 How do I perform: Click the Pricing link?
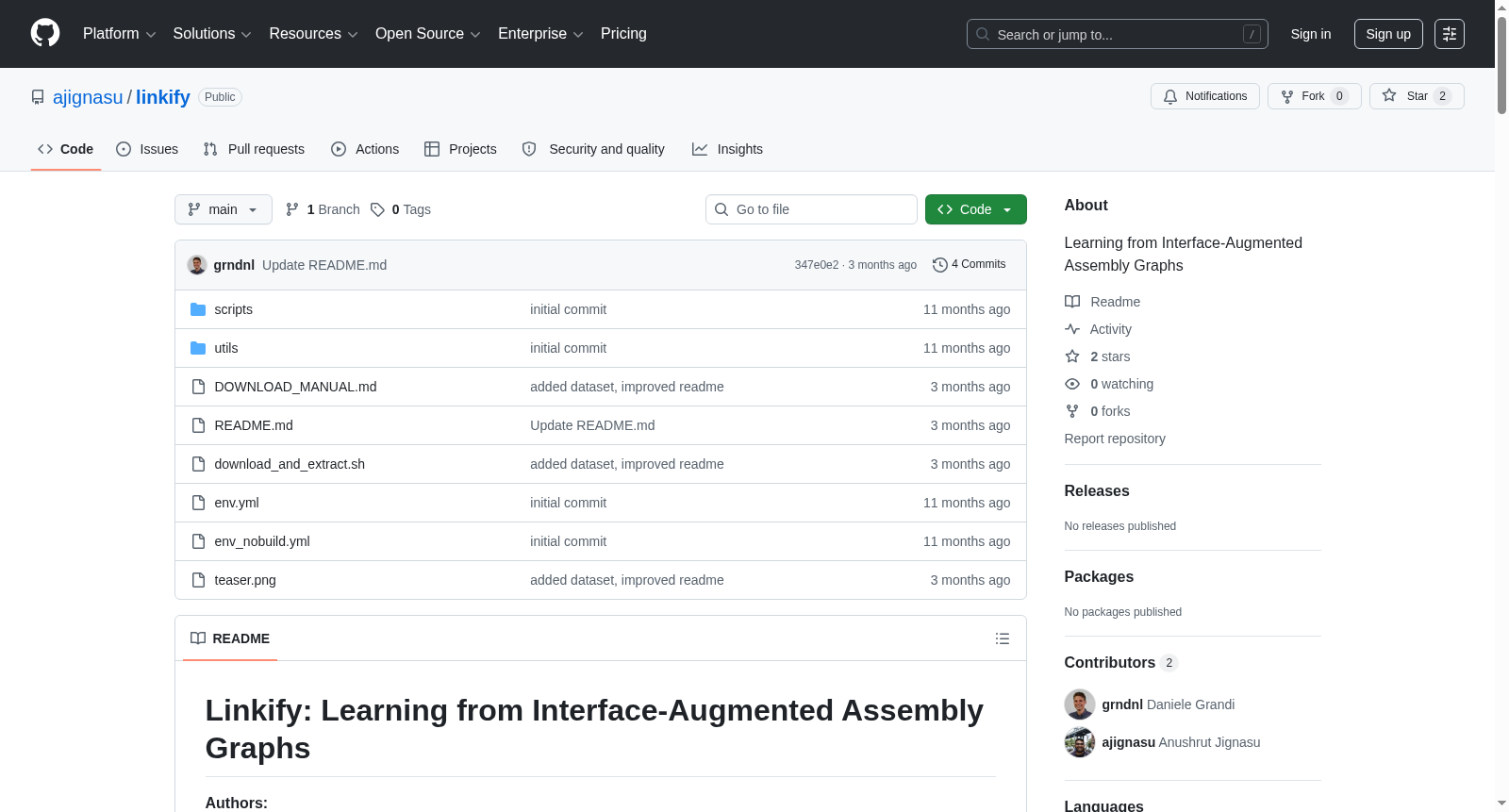click(x=623, y=34)
